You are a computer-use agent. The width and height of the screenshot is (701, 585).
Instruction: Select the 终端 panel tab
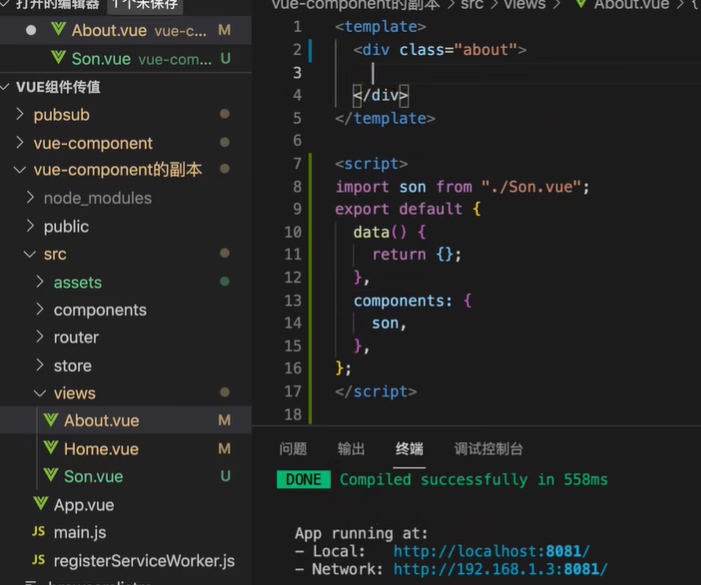(409, 449)
